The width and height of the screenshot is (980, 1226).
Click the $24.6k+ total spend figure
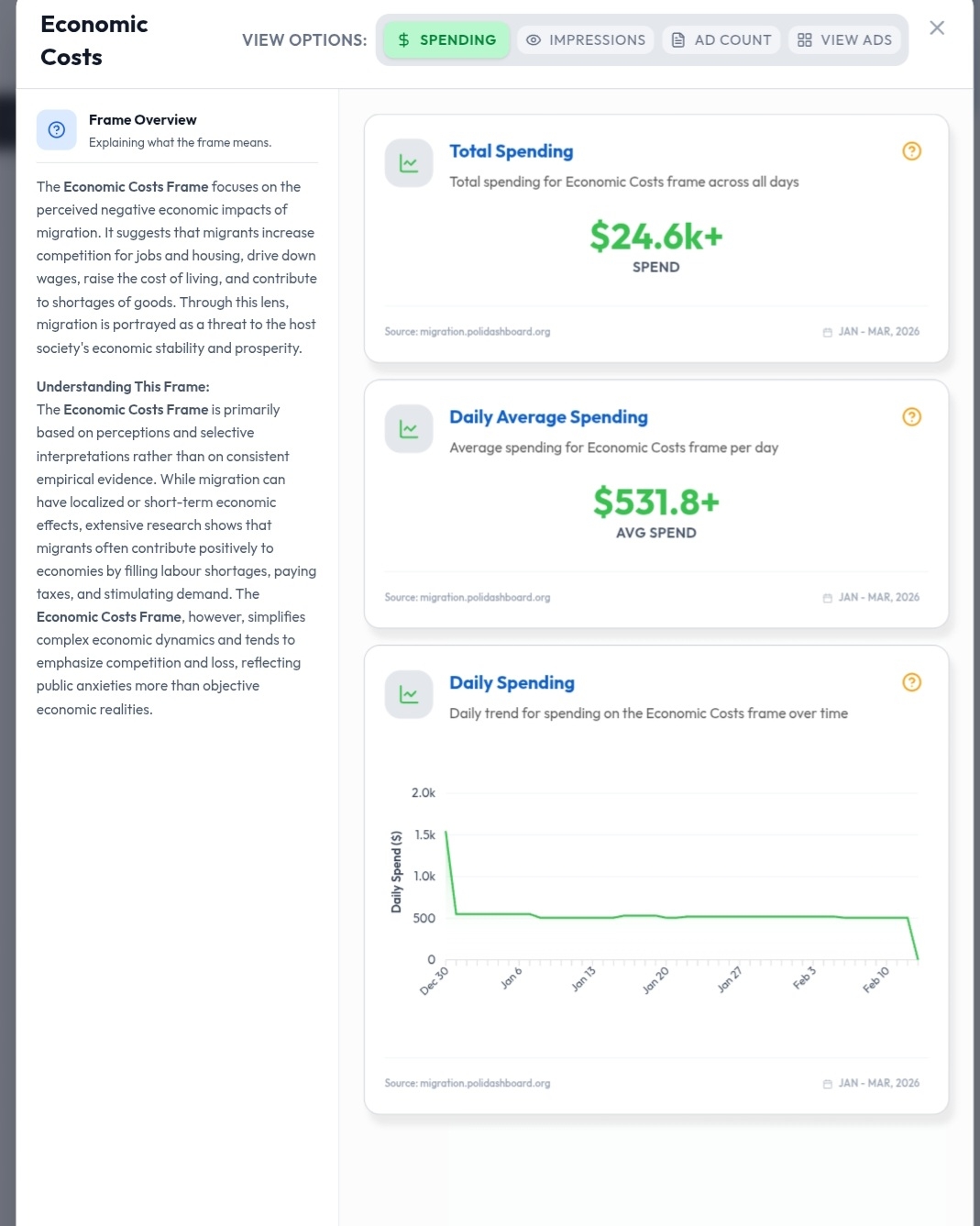pos(655,237)
